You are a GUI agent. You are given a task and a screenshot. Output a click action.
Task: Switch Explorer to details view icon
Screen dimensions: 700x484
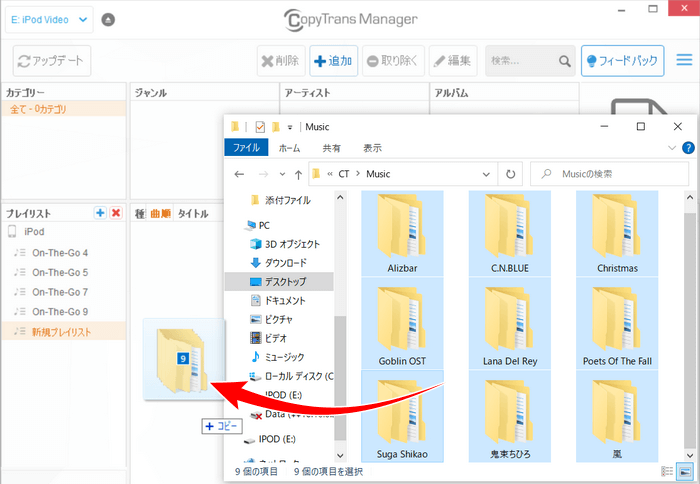(x=667, y=471)
